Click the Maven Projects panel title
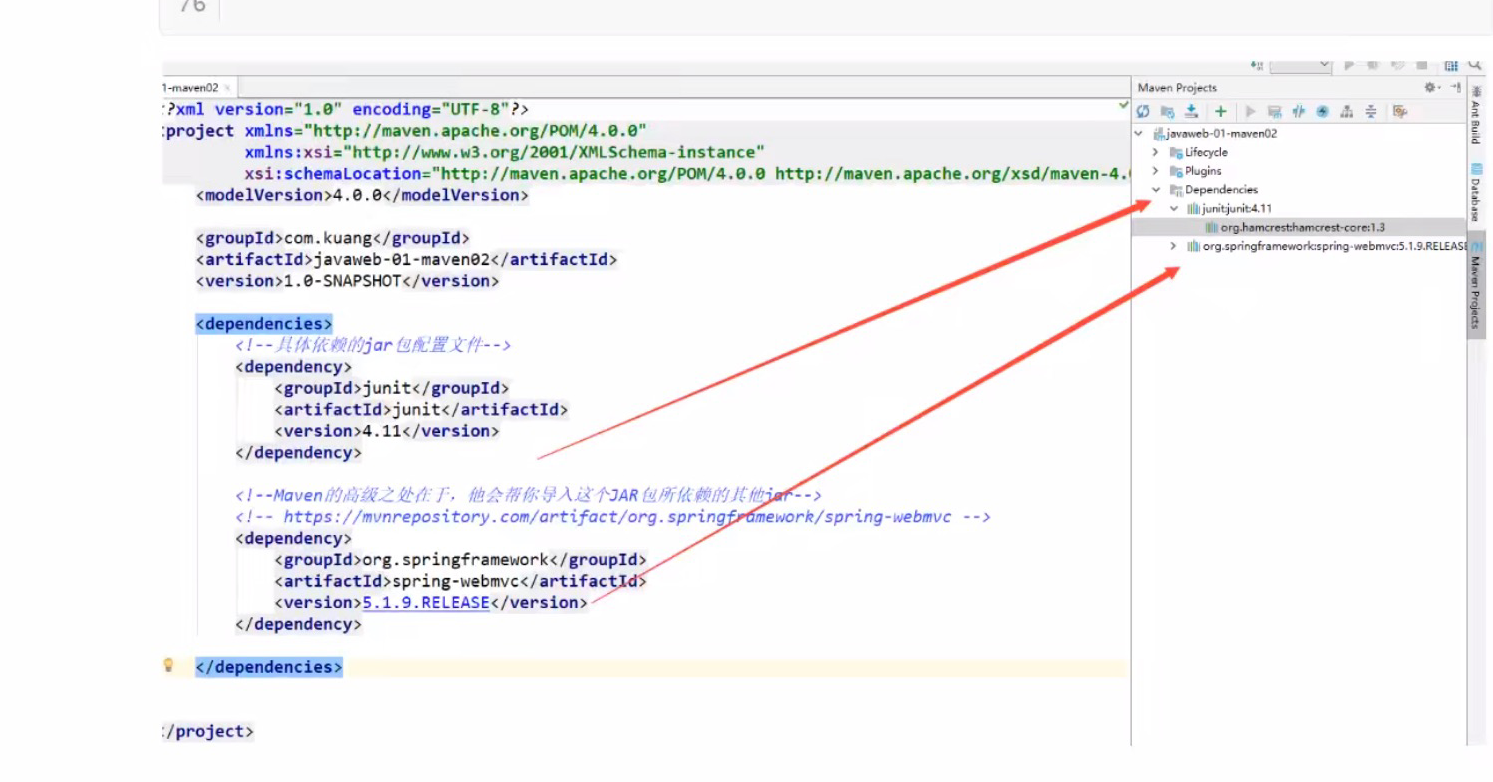The image size is (1493, 782). point(1177,88)
